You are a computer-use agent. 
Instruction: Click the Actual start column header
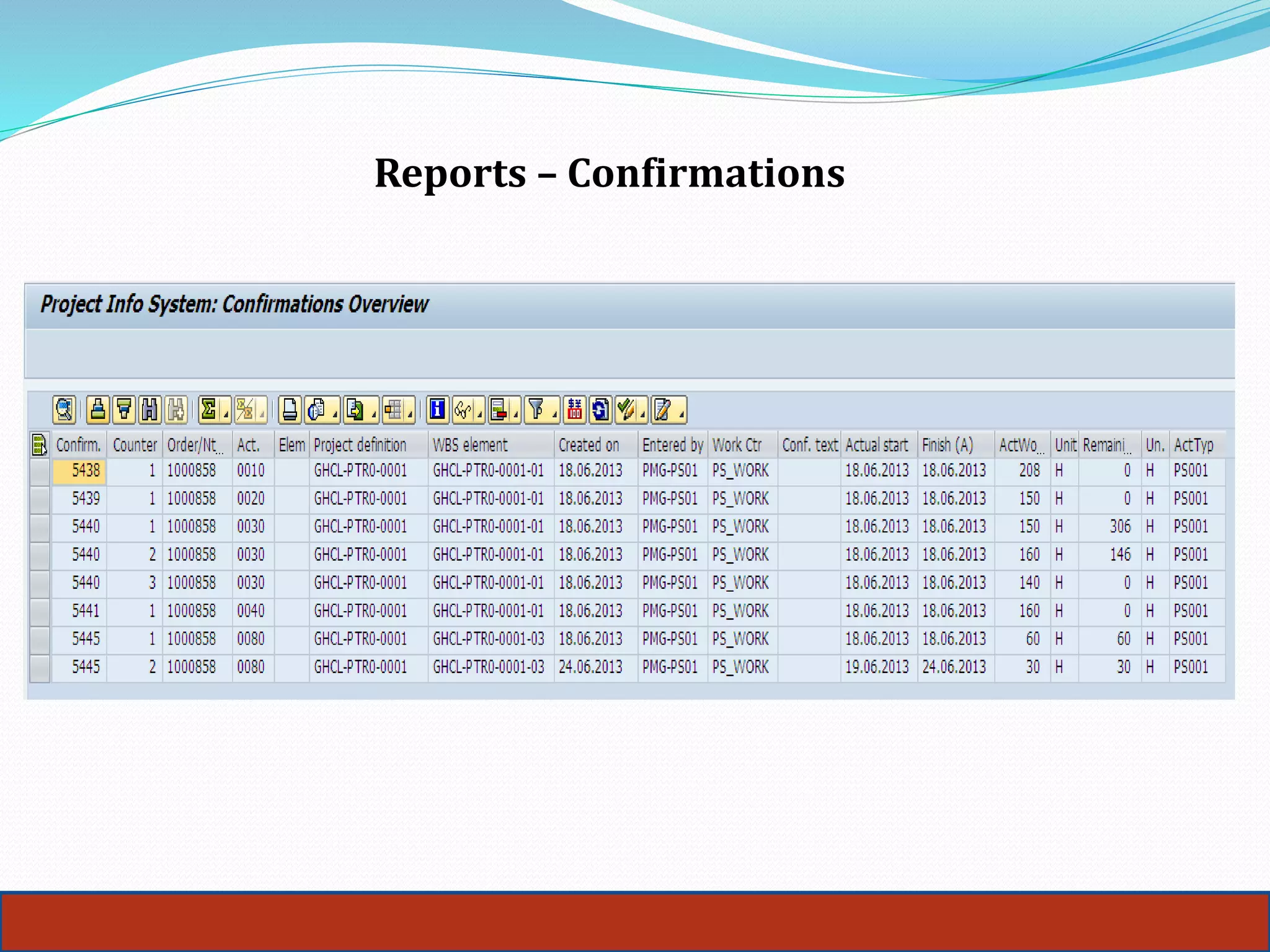pos(879,444)
